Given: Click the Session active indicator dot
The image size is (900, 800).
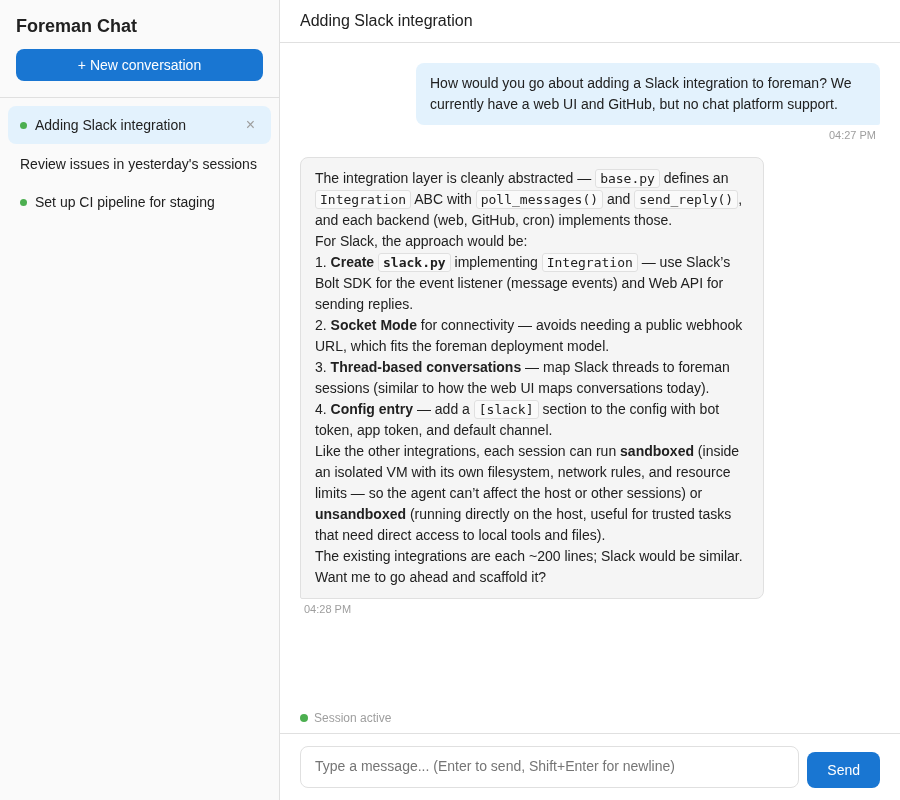Looking at the screenshot, I should (x=303, y=717).
